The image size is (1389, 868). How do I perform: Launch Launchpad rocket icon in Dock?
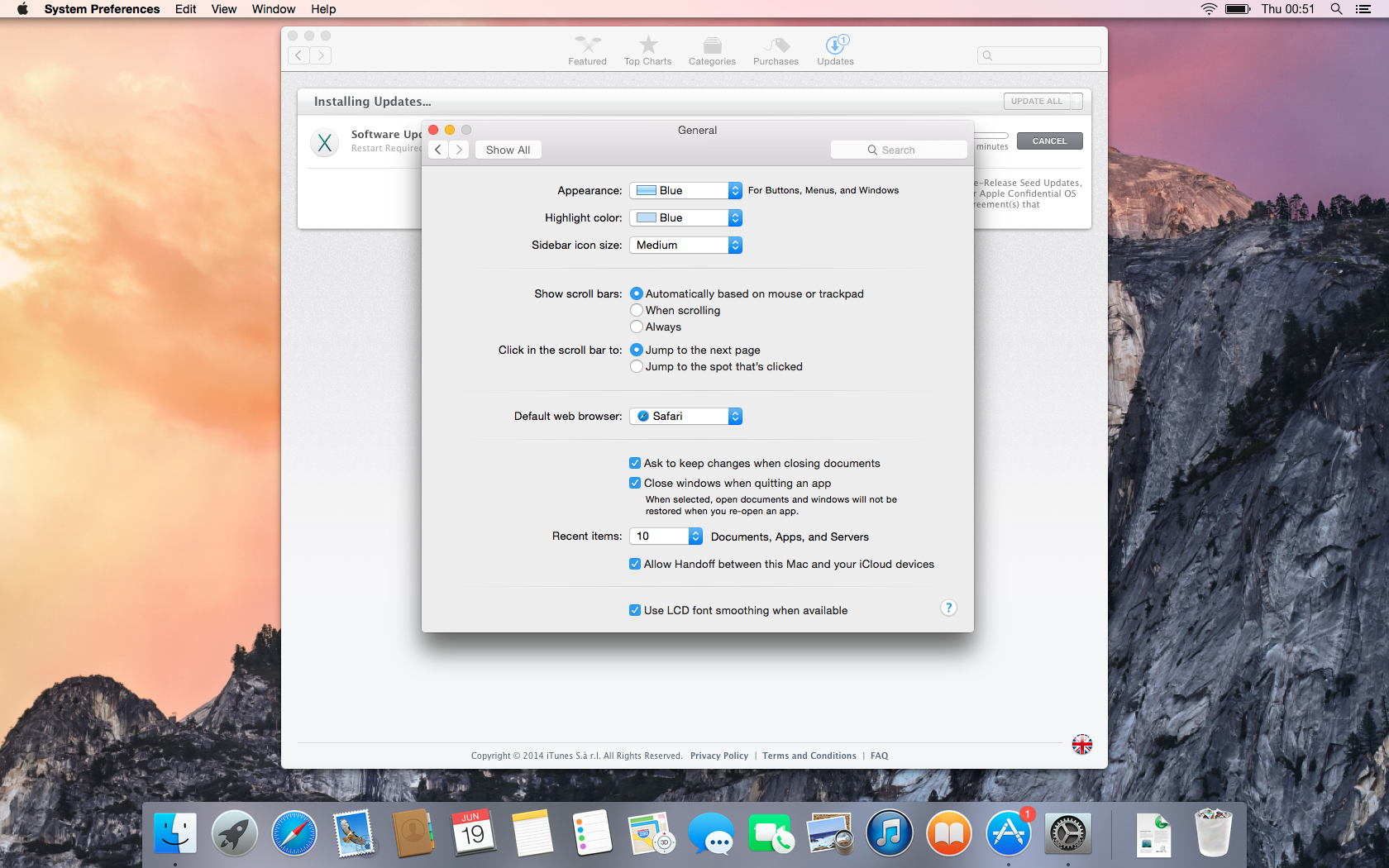coord(235,833)
